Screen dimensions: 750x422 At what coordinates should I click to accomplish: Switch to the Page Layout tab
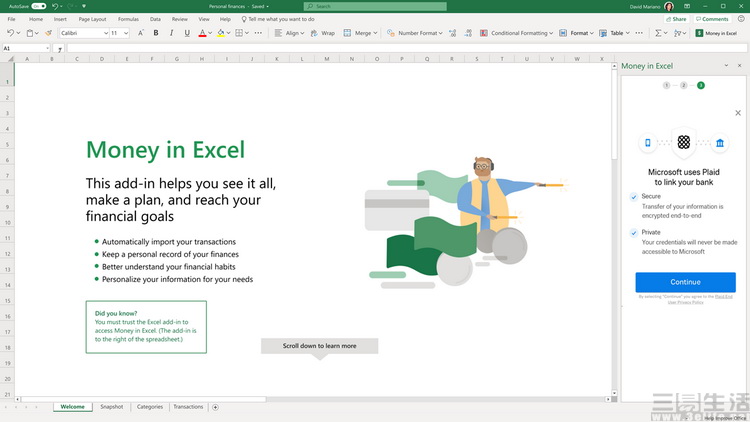click(92, 19)
